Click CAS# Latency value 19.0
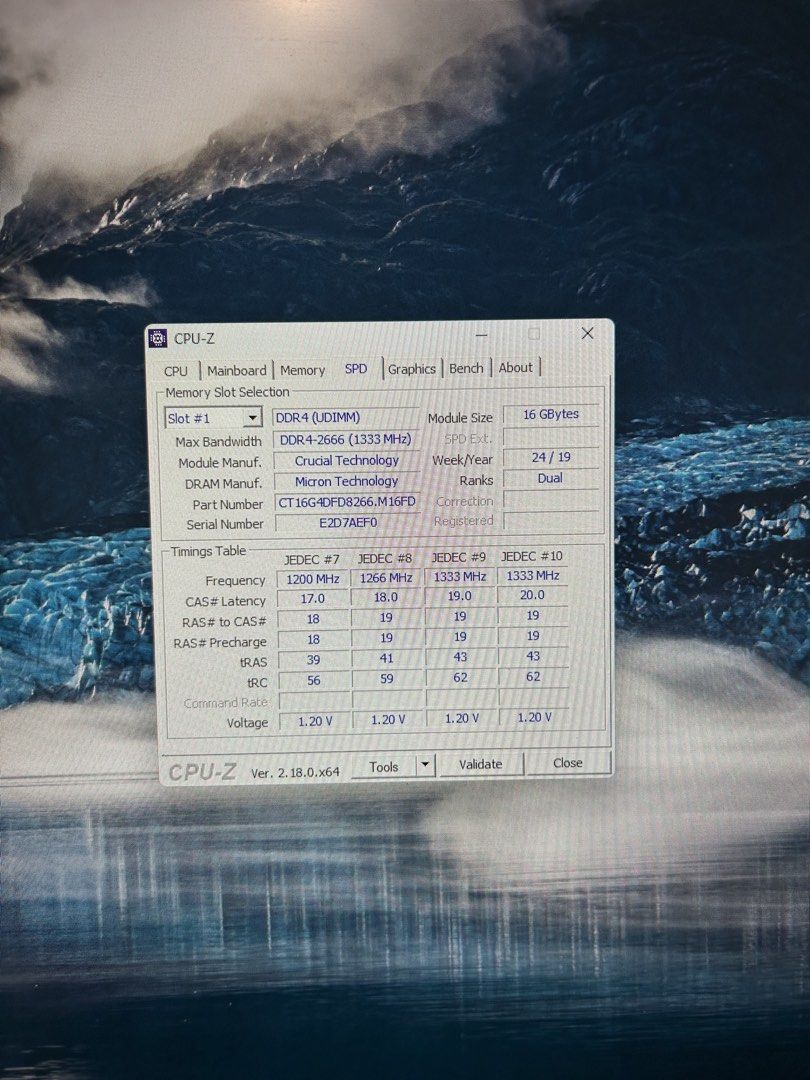This screenshot has height=1080, width=810. click(x=460, y=596)
